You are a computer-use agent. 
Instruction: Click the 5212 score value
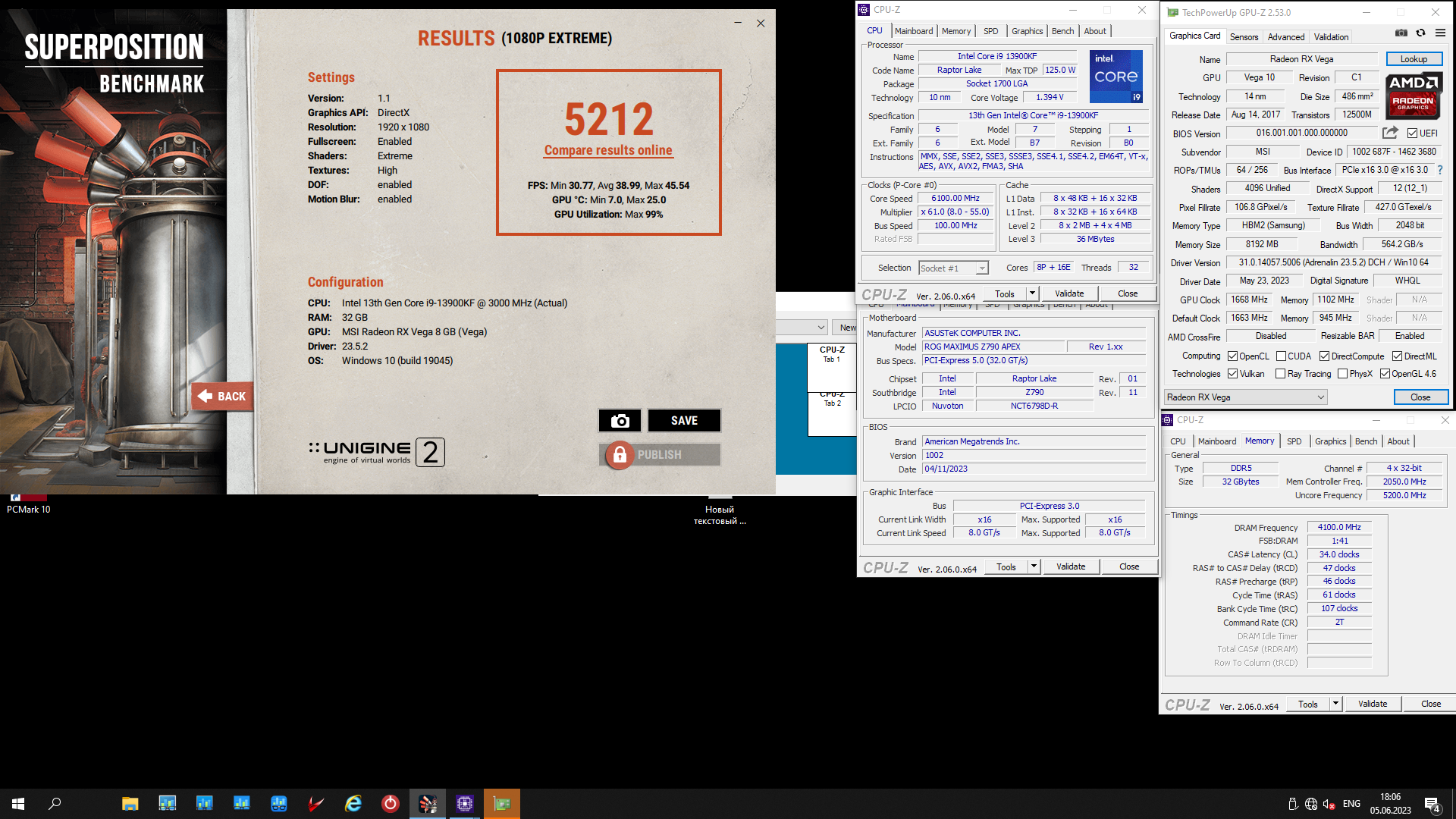point(608,119)
